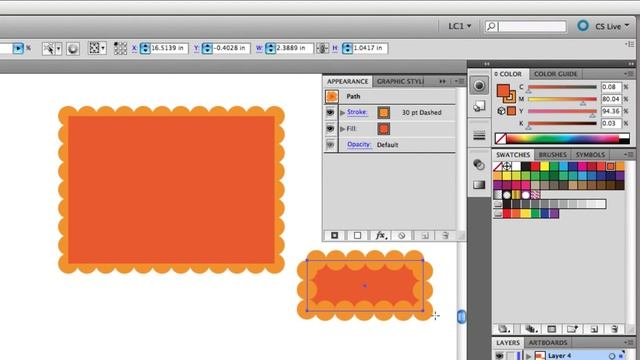Click the Add New Stroke icon in Appearance panel
Viewport: 640px width, 360px height.
point(335,236)
